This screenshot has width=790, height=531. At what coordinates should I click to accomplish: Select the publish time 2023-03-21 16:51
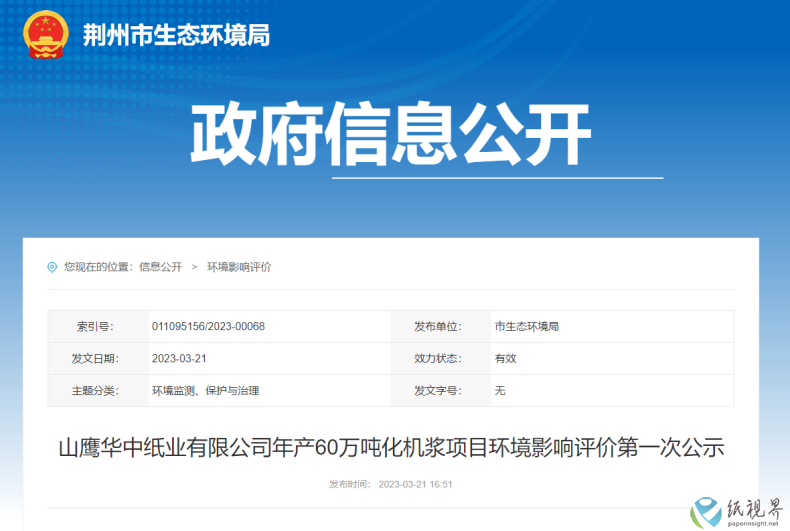click(415, 485)
